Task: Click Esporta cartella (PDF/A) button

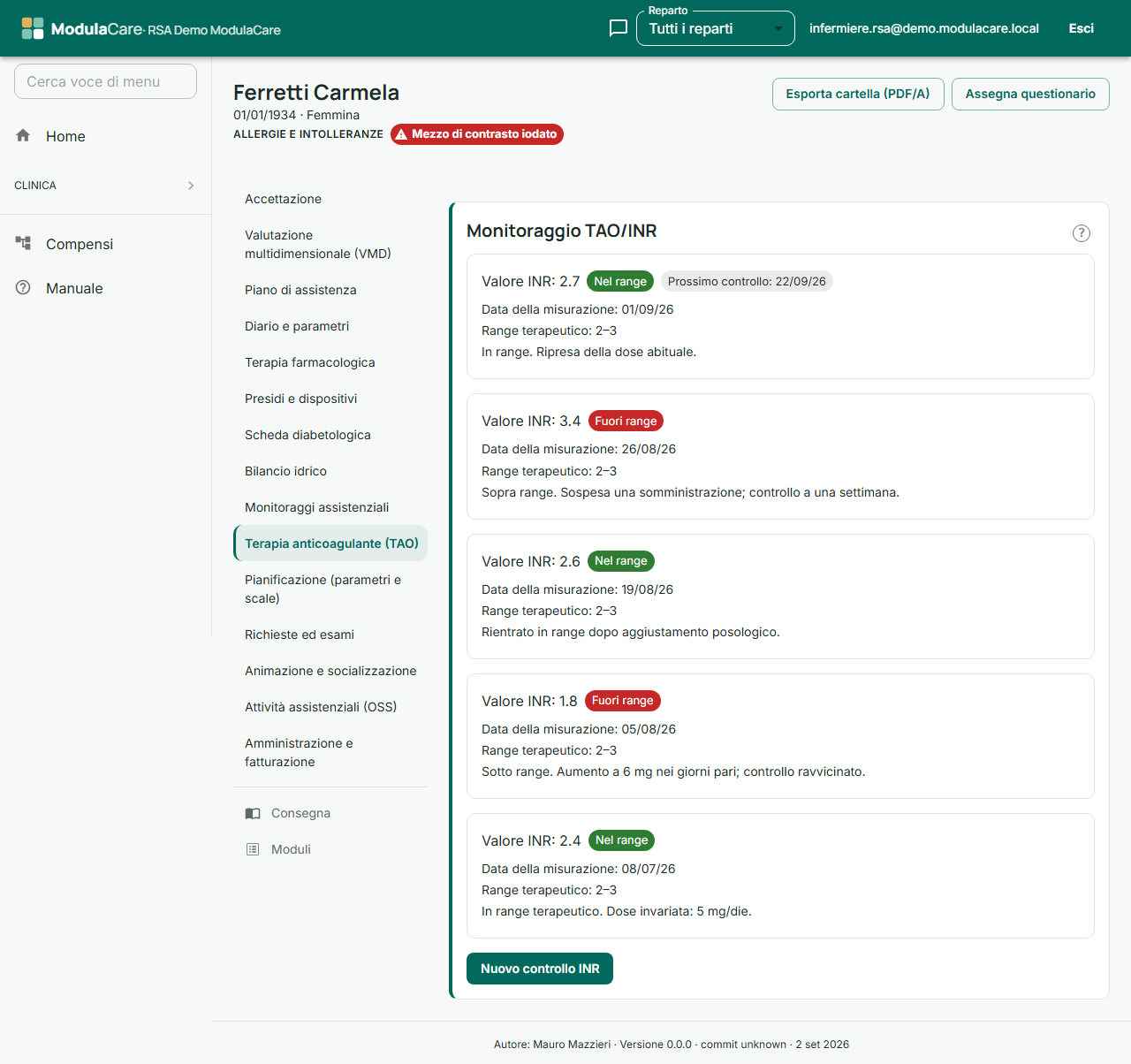Action: pos(858,94)
